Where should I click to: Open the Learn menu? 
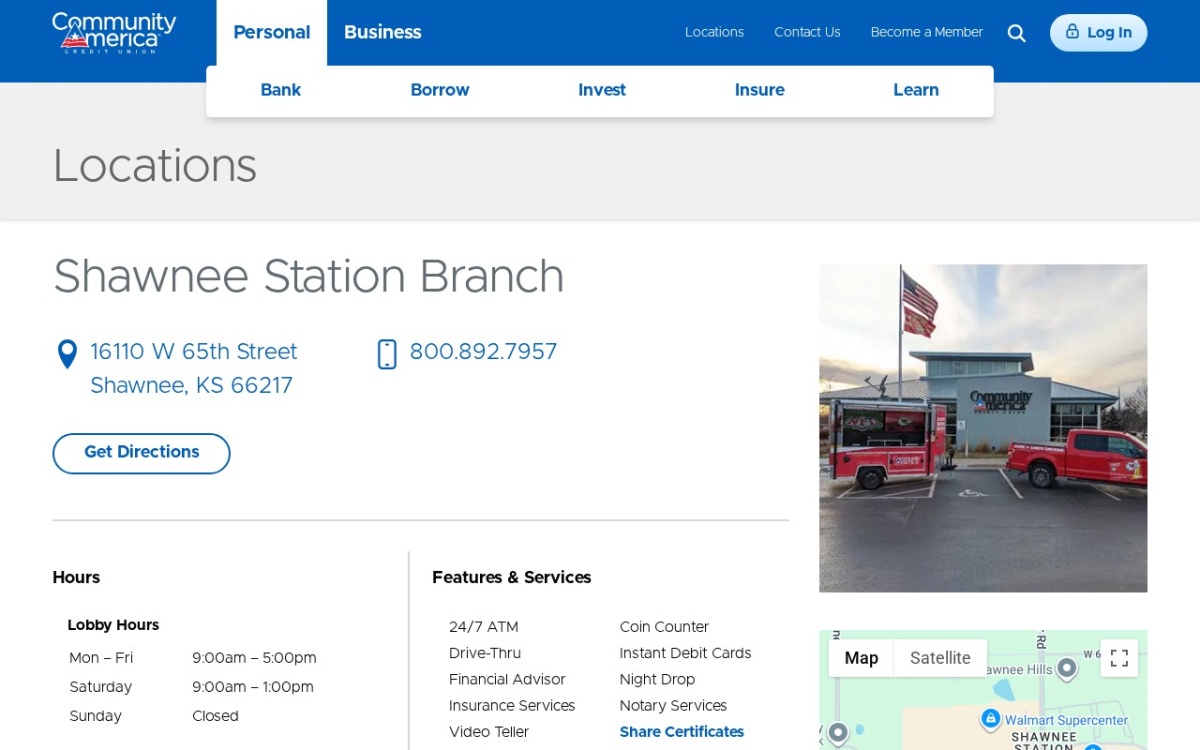tap(916, 90)
